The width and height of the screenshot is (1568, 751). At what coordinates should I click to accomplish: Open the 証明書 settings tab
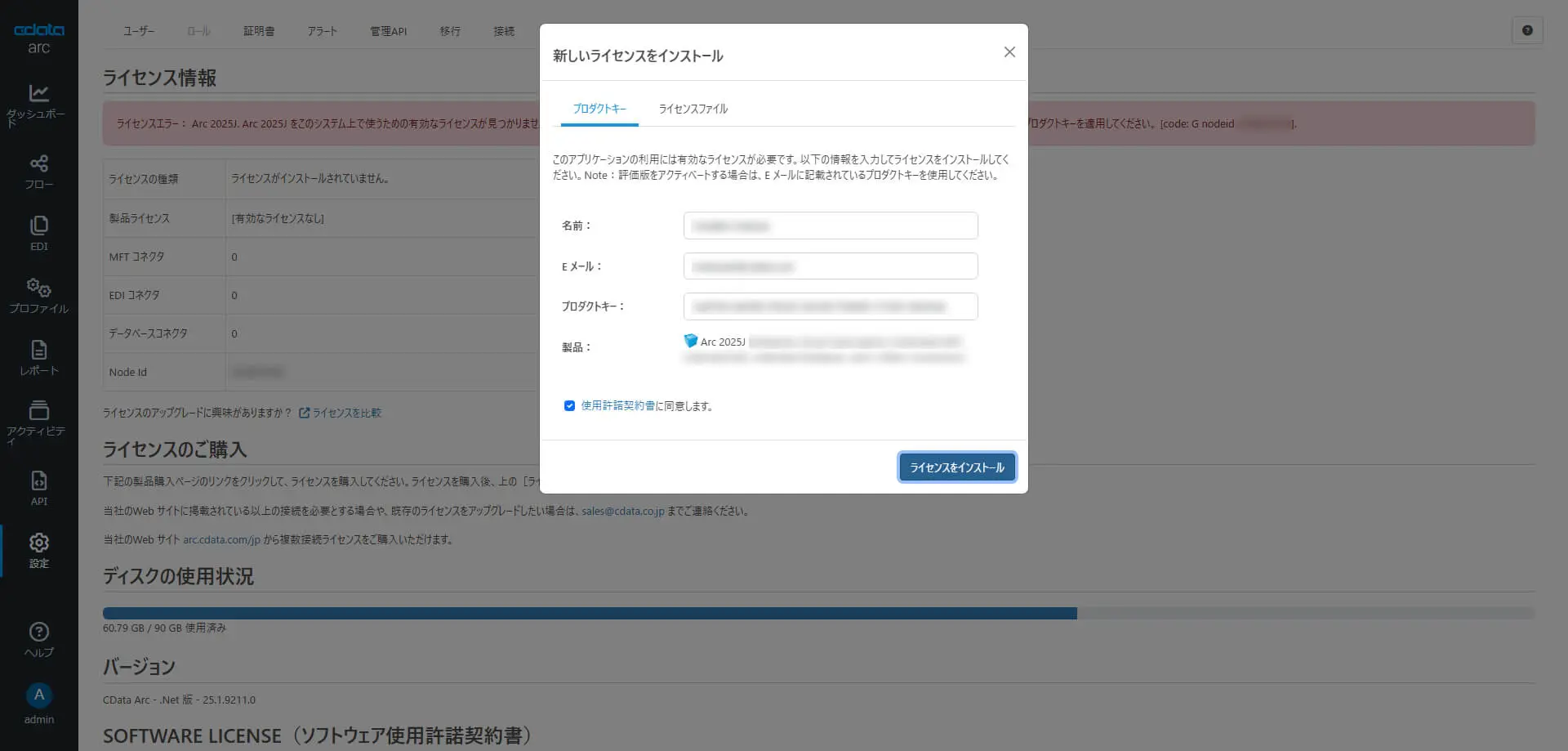tap(259, 31)
